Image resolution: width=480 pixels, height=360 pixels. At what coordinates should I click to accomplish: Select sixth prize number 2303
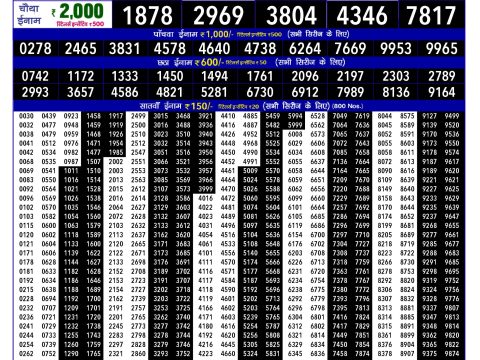click(x=396, y=76)
